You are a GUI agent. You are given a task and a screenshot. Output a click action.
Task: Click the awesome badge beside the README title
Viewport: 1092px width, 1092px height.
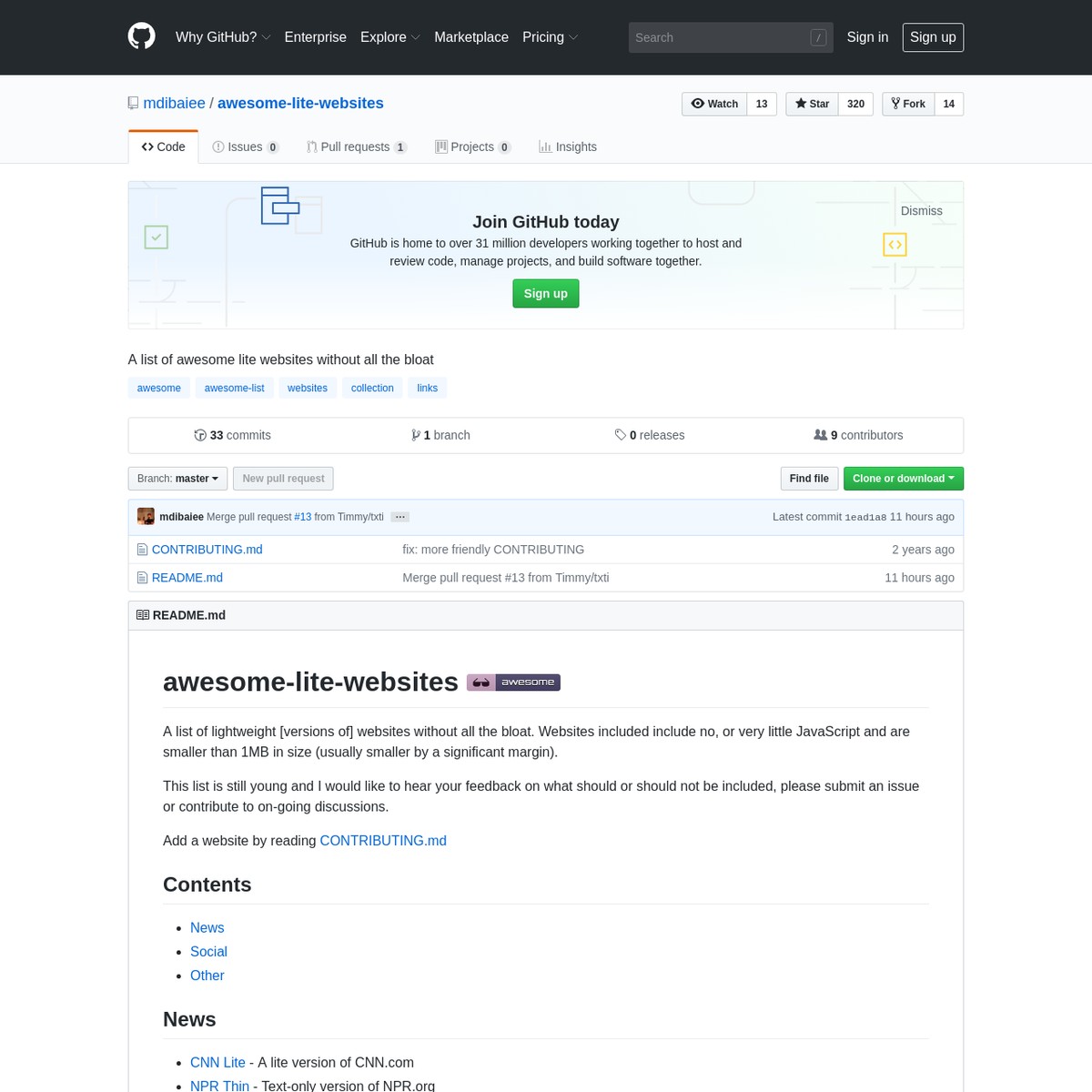coord(513,682)
